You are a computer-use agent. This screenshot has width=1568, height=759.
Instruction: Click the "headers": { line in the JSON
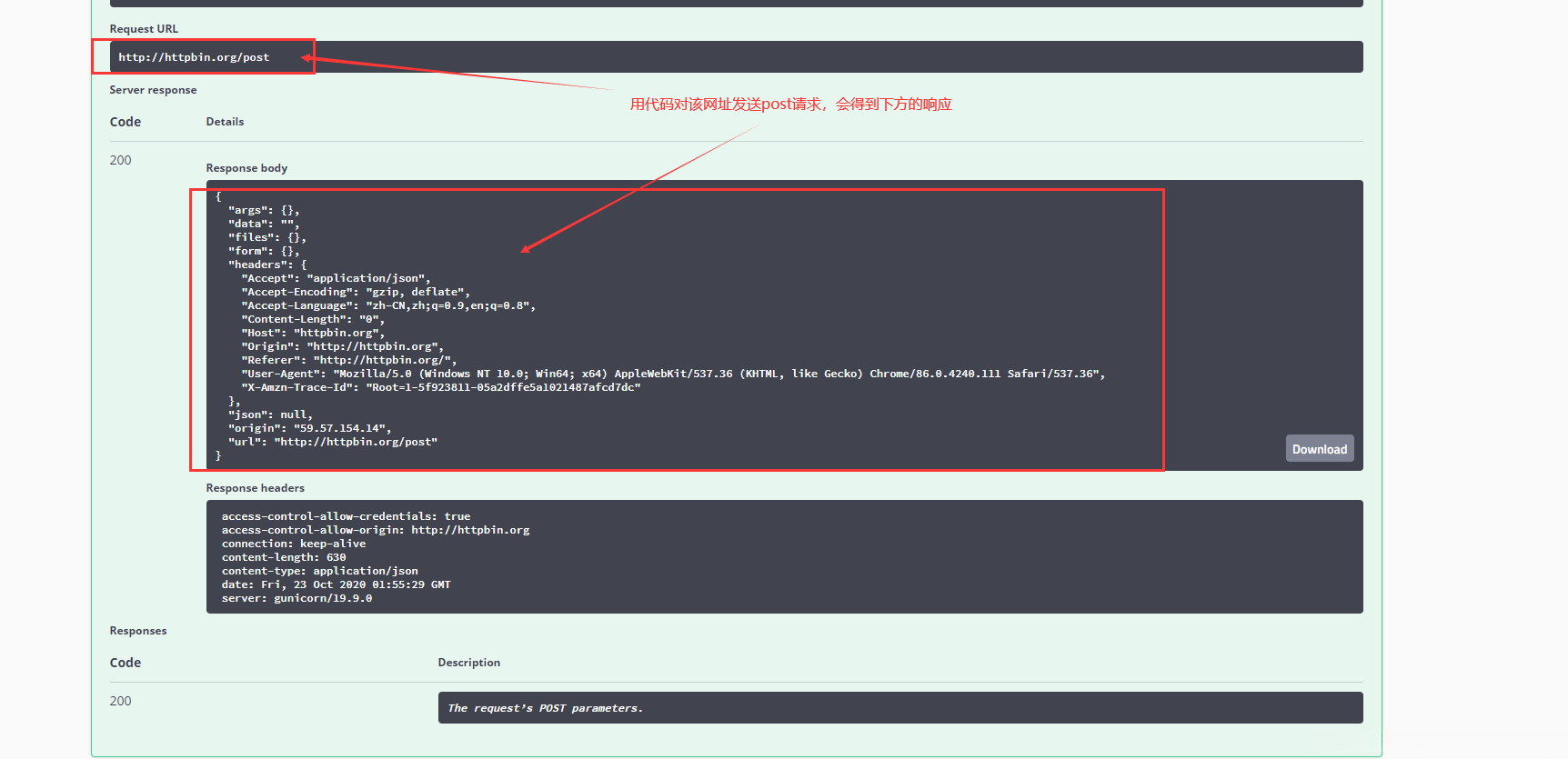(267, 265)
